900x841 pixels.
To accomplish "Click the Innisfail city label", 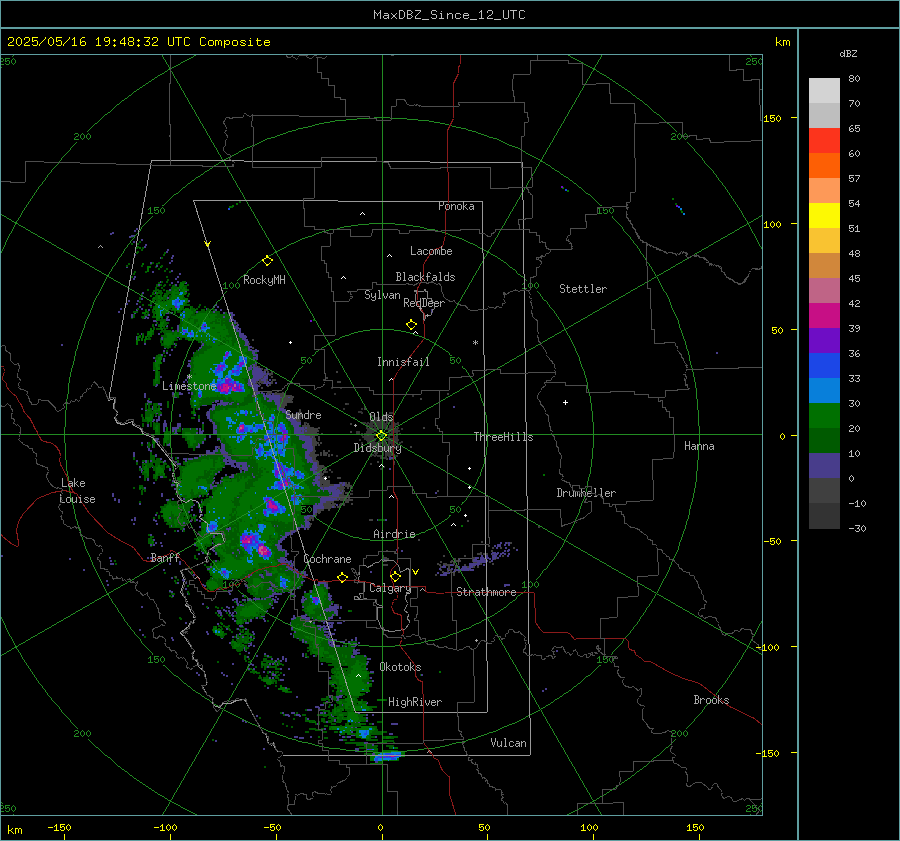I will click(403, 362).
